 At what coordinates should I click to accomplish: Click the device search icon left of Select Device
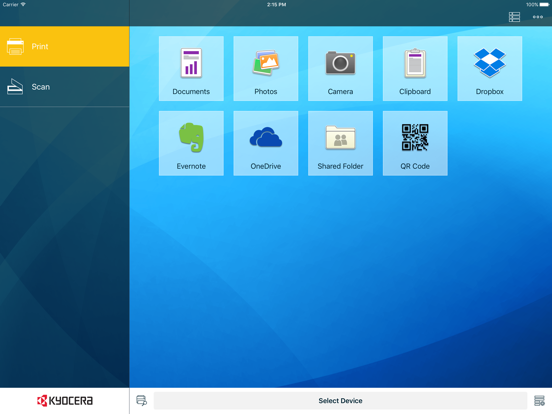tap(142, 401)
